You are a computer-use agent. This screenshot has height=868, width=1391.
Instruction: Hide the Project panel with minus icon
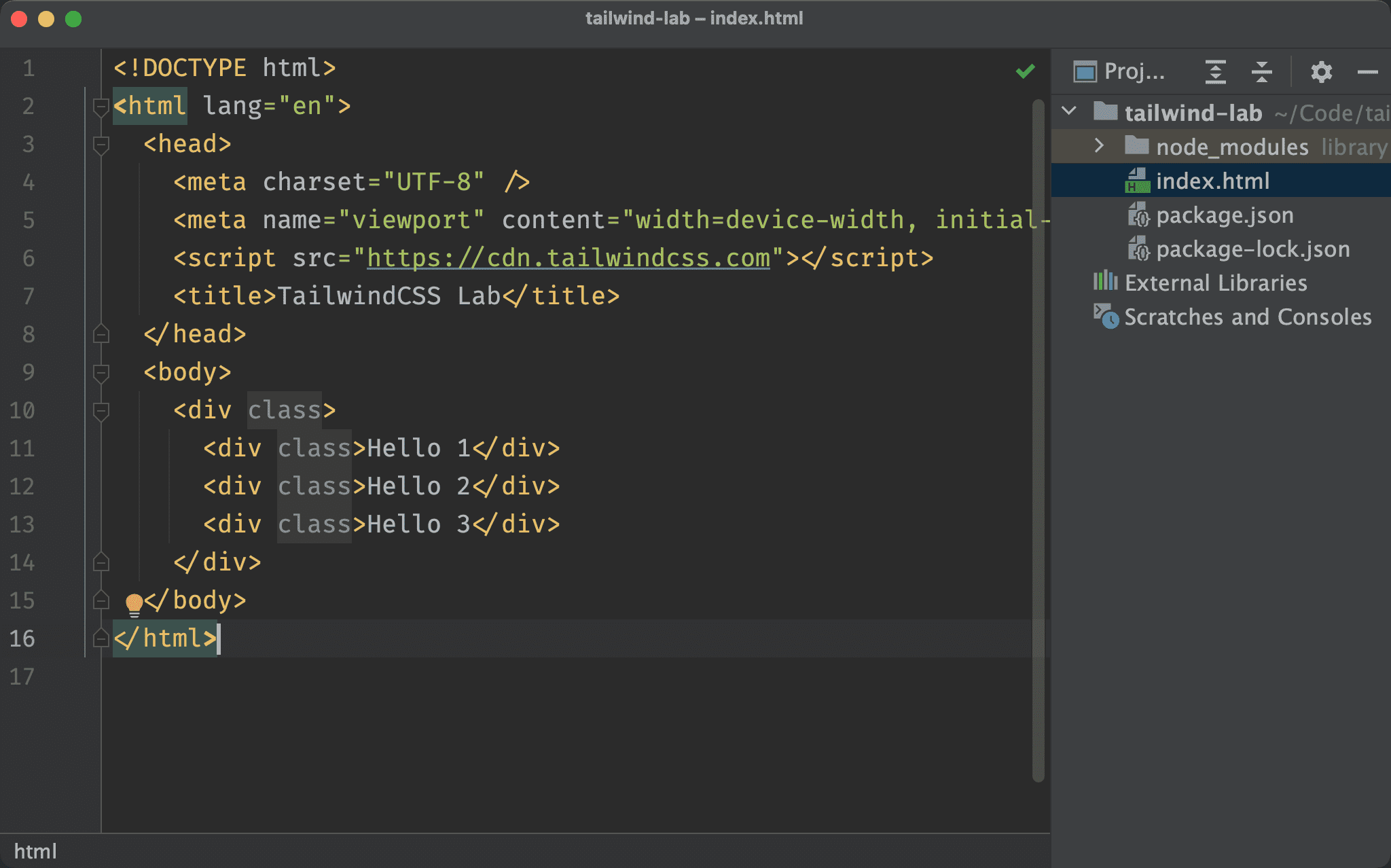tap(1367, 71)
